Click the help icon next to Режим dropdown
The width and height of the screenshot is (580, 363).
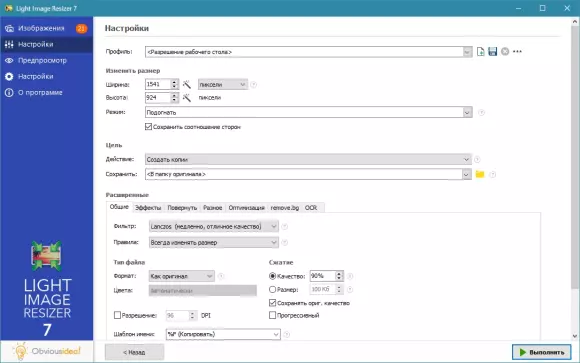481,112
